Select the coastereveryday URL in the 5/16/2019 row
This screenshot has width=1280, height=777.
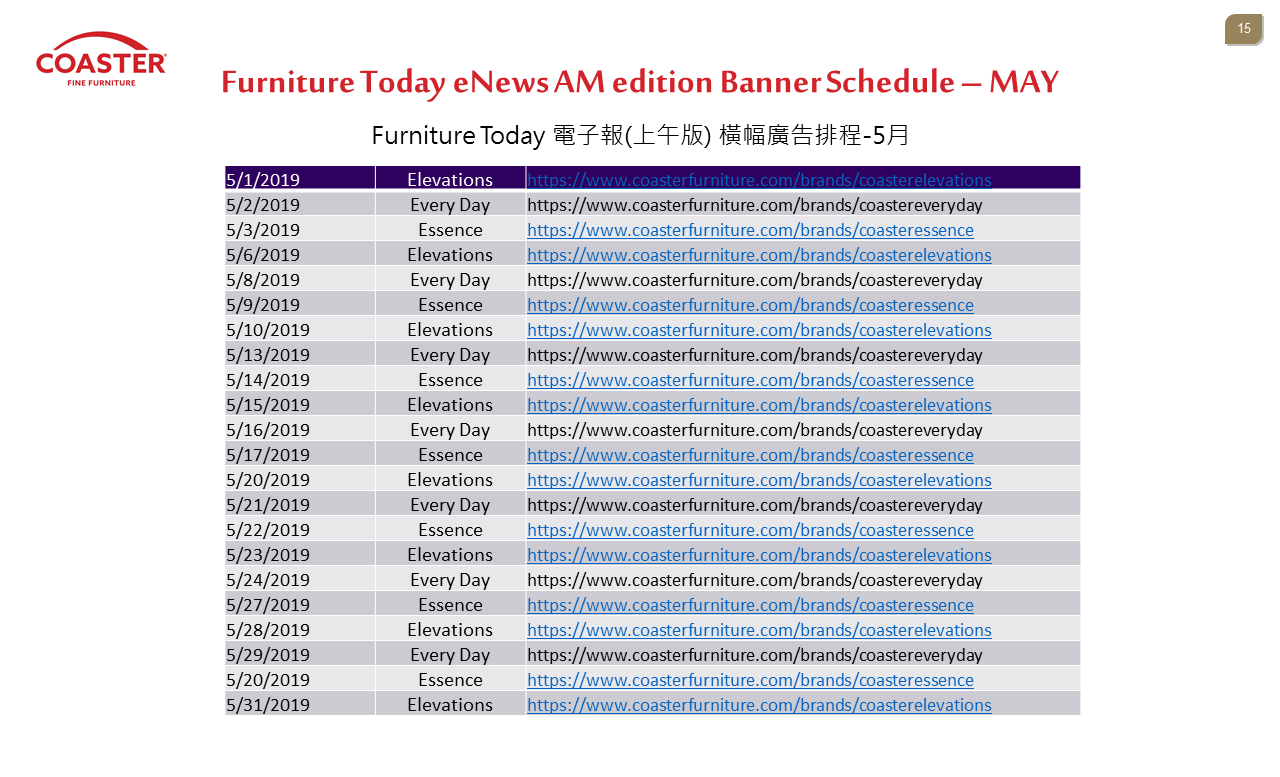click(x=755, y=430)
